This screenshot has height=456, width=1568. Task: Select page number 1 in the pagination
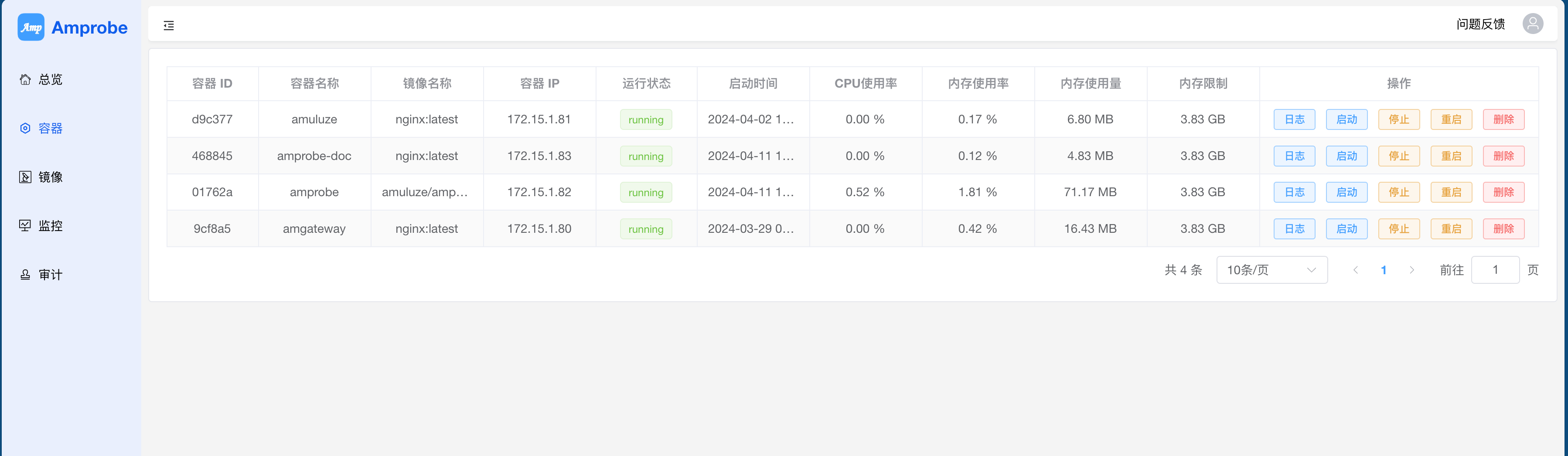[1384, 270]
